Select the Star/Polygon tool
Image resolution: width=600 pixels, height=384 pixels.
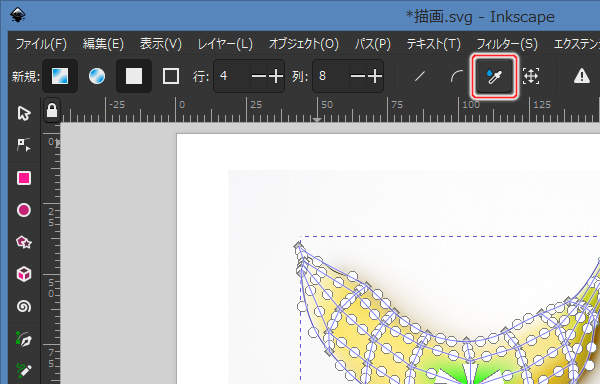tap(24, 242)
